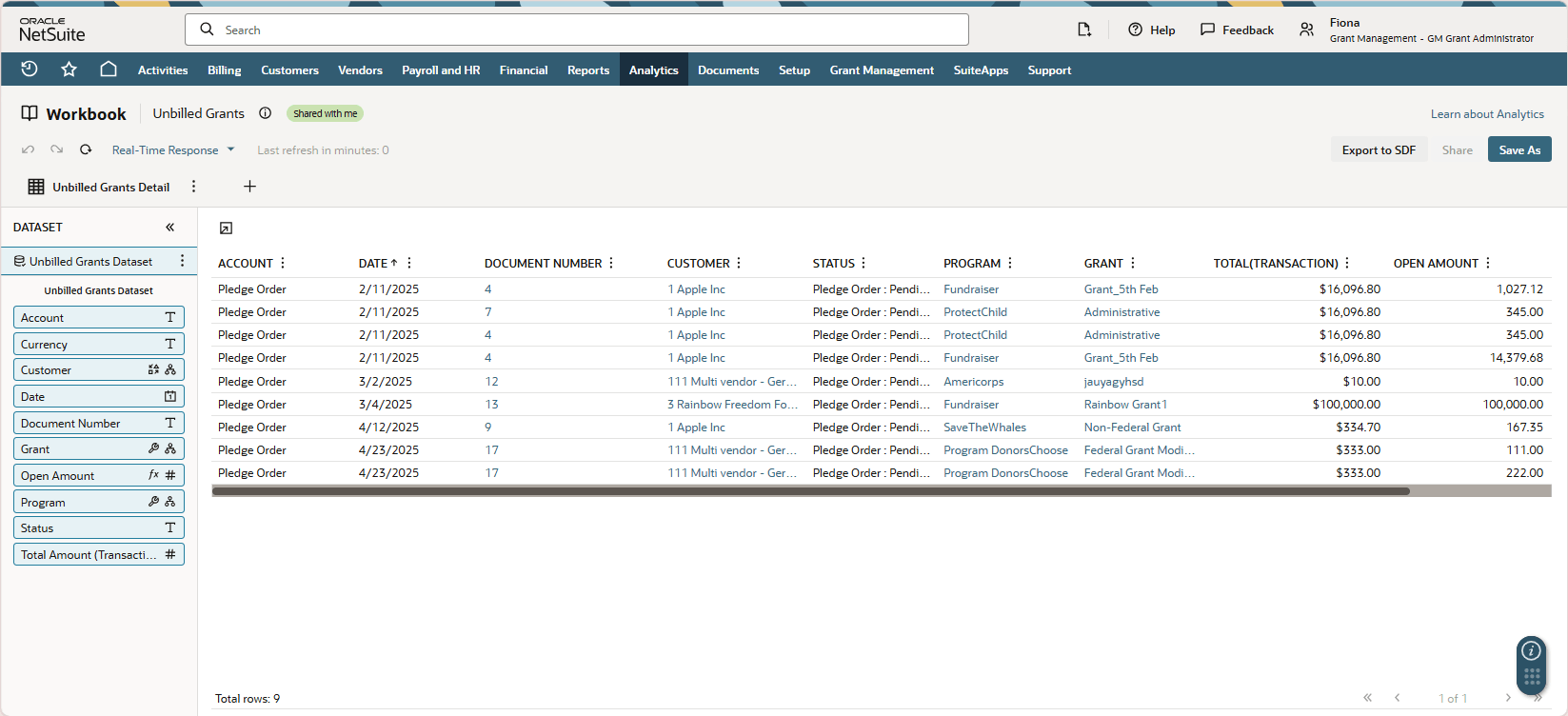Select the Unbilled Grants Dataset entry
1568x716 pixels.
coord(99,261)
